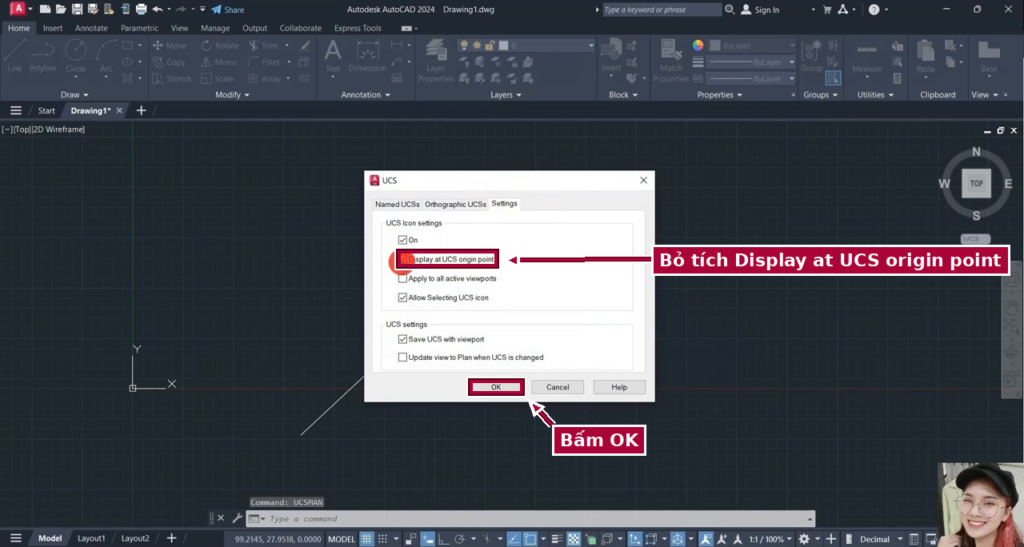This screenshot has height=547, width=1024.
Task: Open the Parametric ribbon tab
Action: point(139,28)
